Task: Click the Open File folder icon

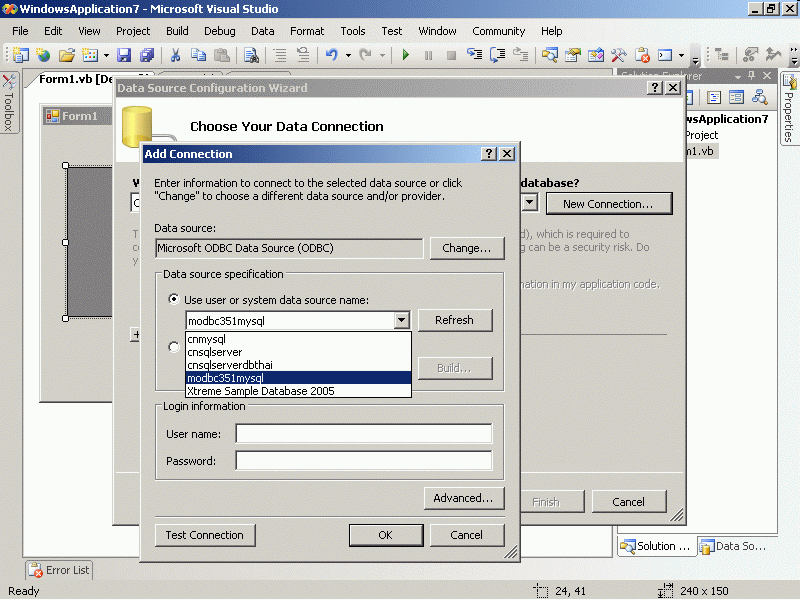Action: (67, 55)
